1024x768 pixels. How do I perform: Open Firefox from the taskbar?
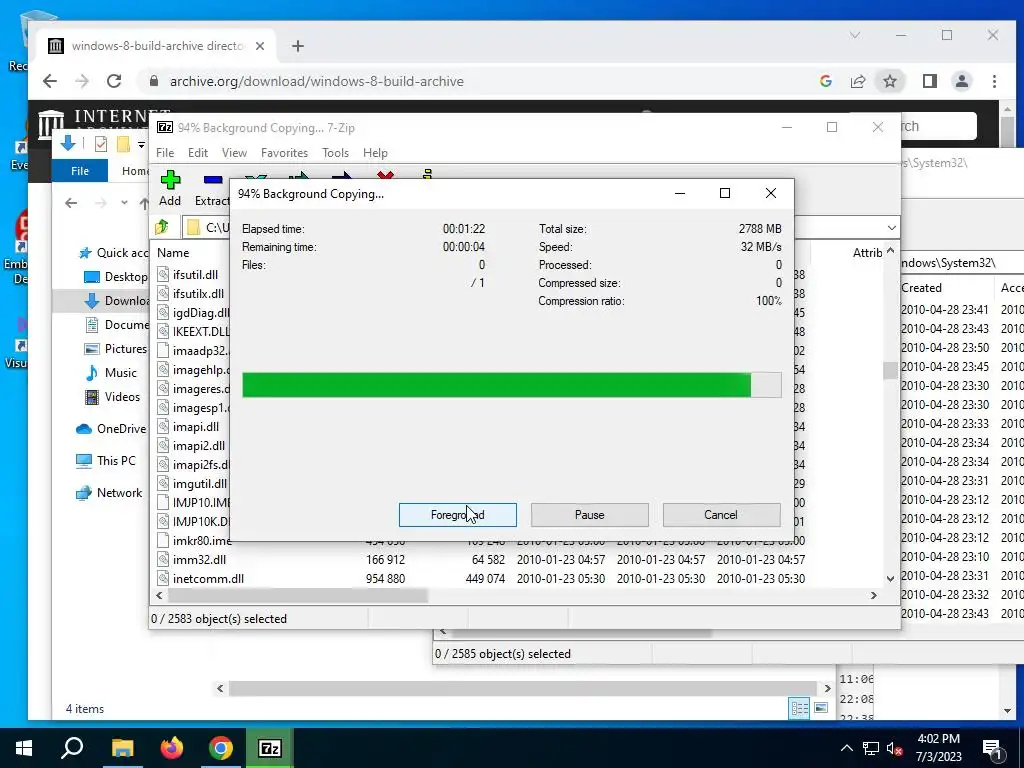coord(172,748)
